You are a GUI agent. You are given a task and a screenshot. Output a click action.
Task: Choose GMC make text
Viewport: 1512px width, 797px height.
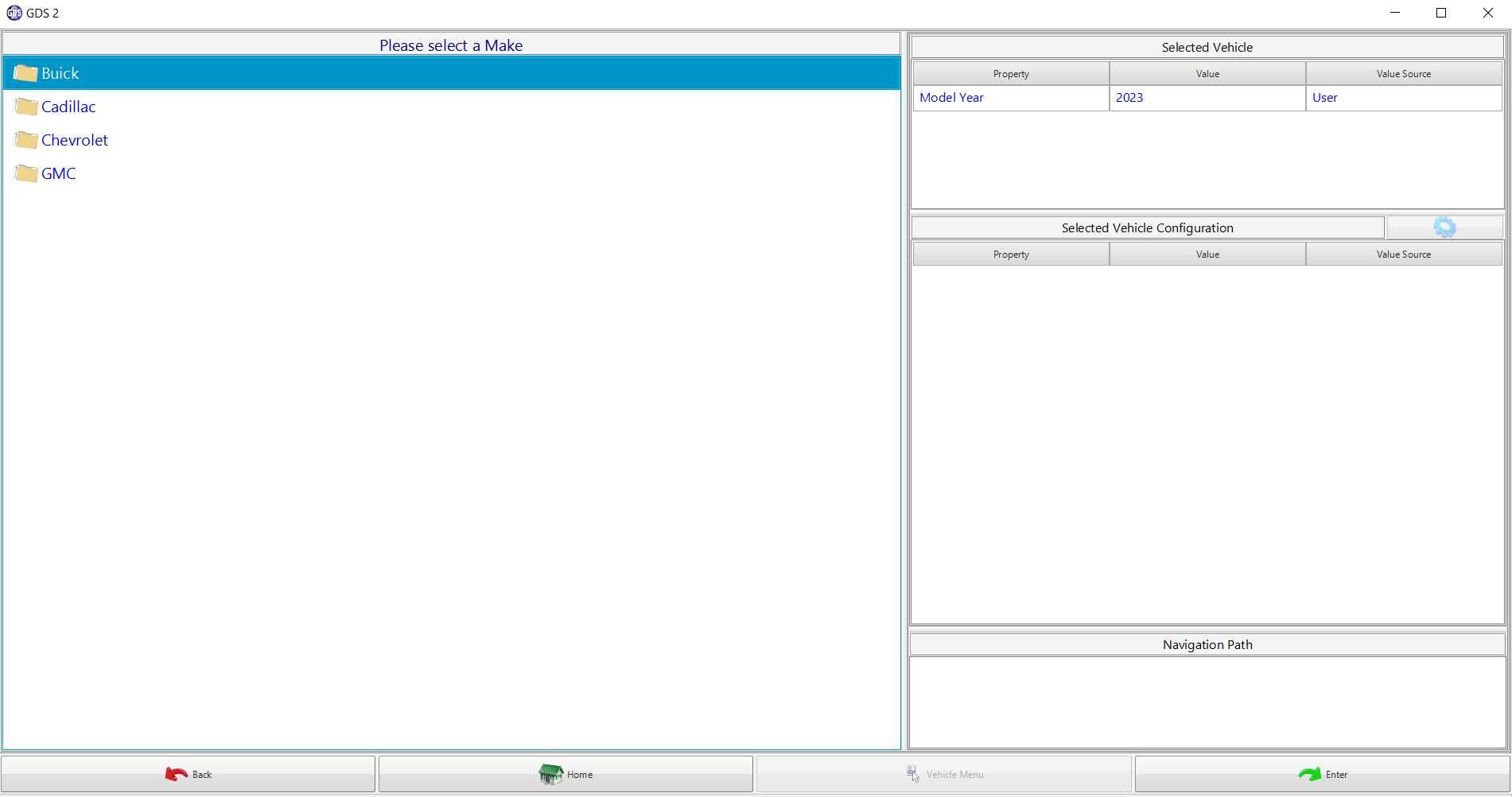[59, 173]
